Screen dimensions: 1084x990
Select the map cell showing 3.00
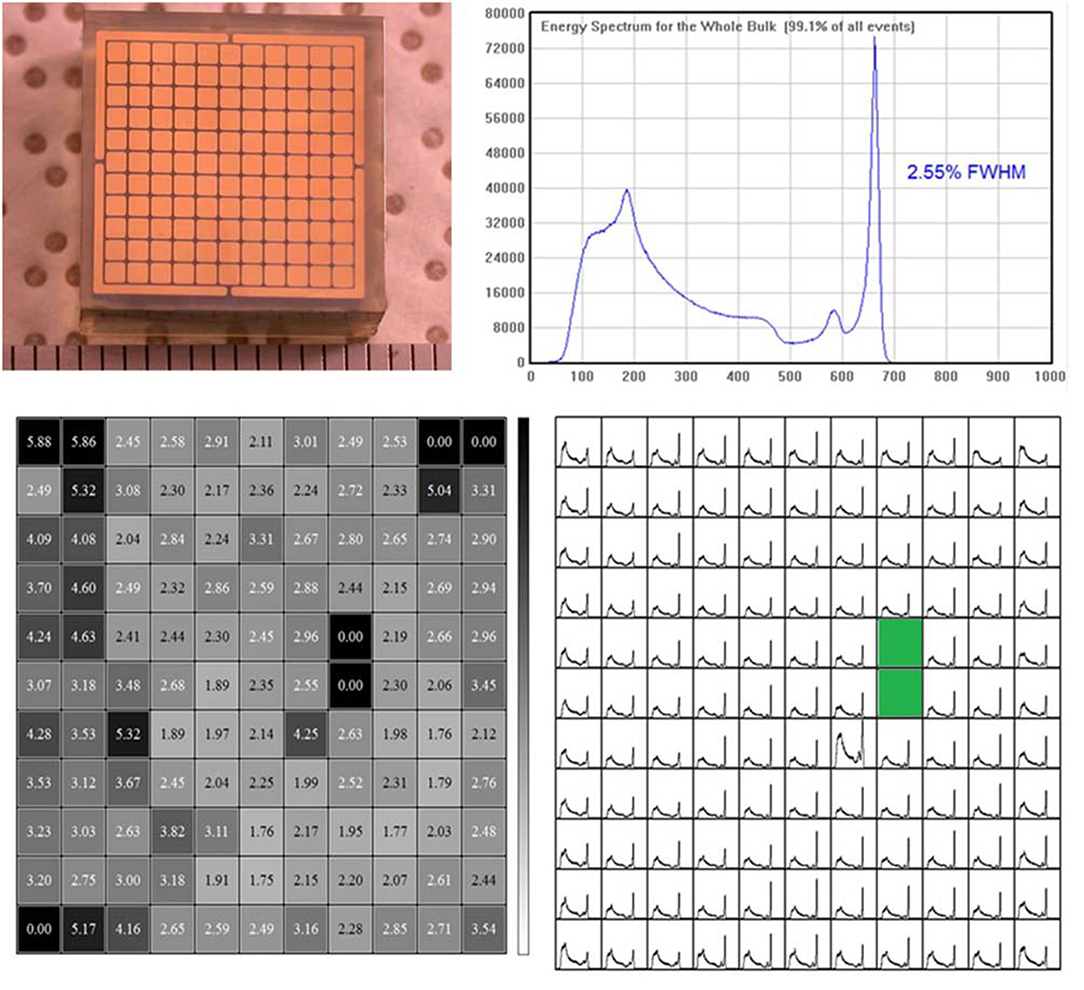(128, 880)
